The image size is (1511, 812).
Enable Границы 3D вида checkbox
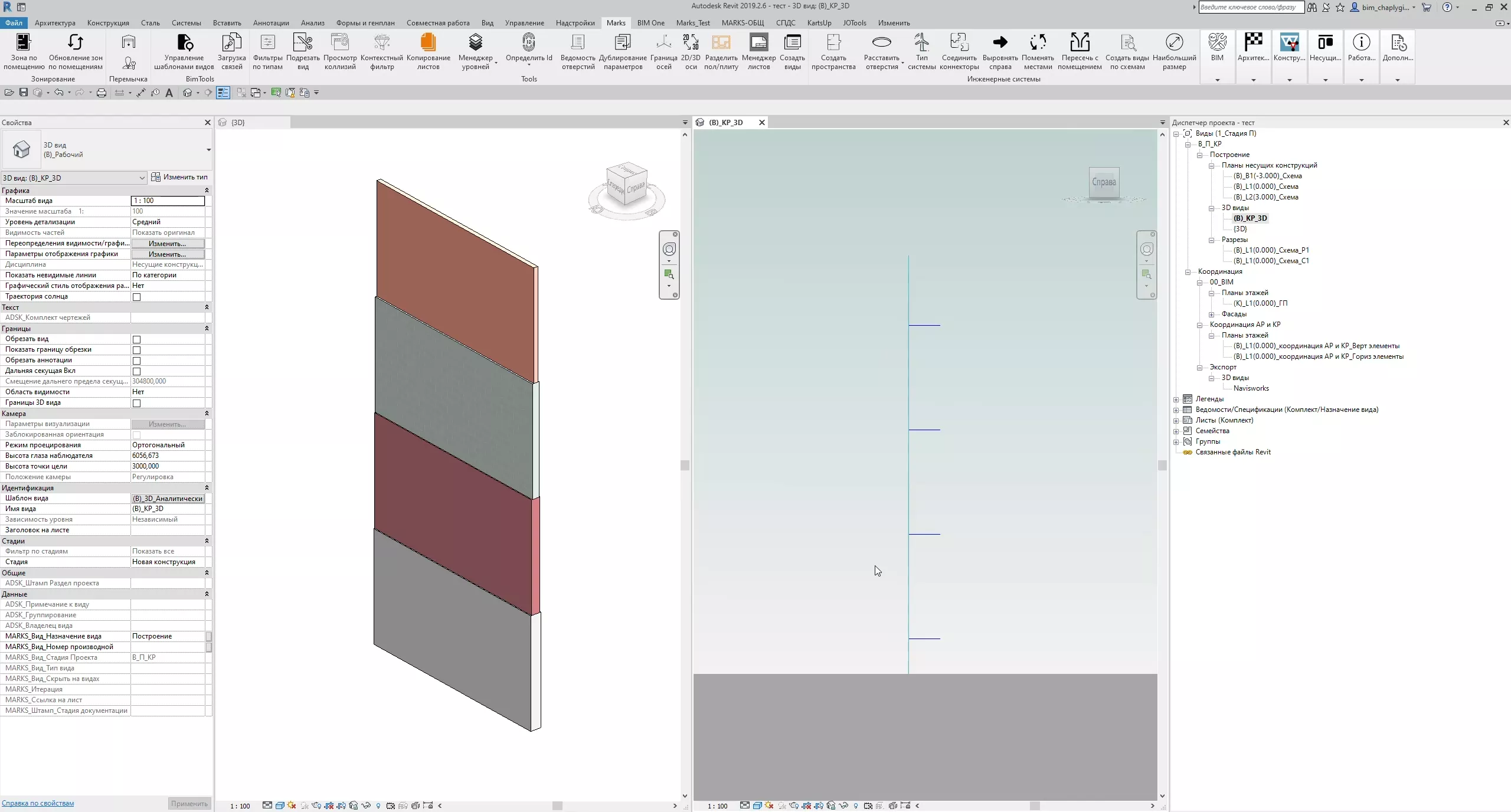coord(136,403)
